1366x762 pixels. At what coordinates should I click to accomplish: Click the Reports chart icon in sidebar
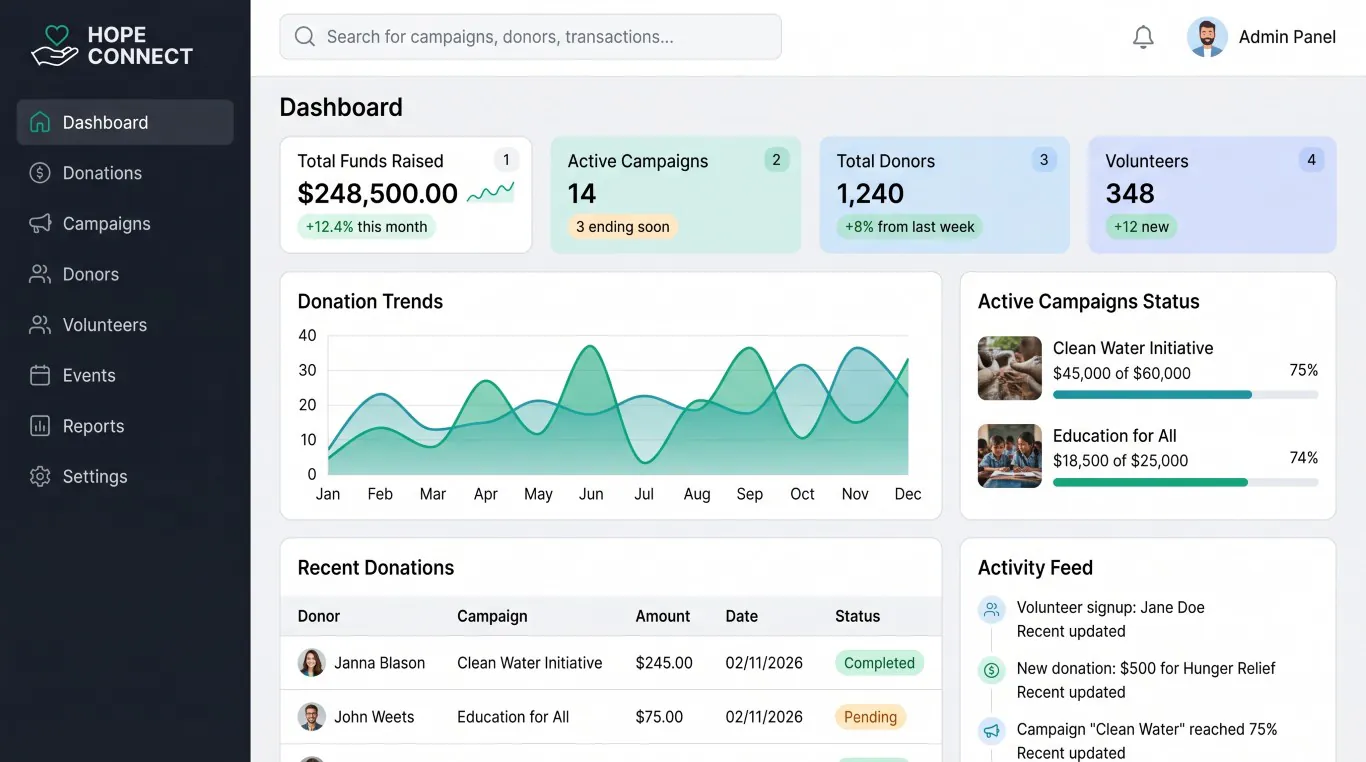point(40,426)
